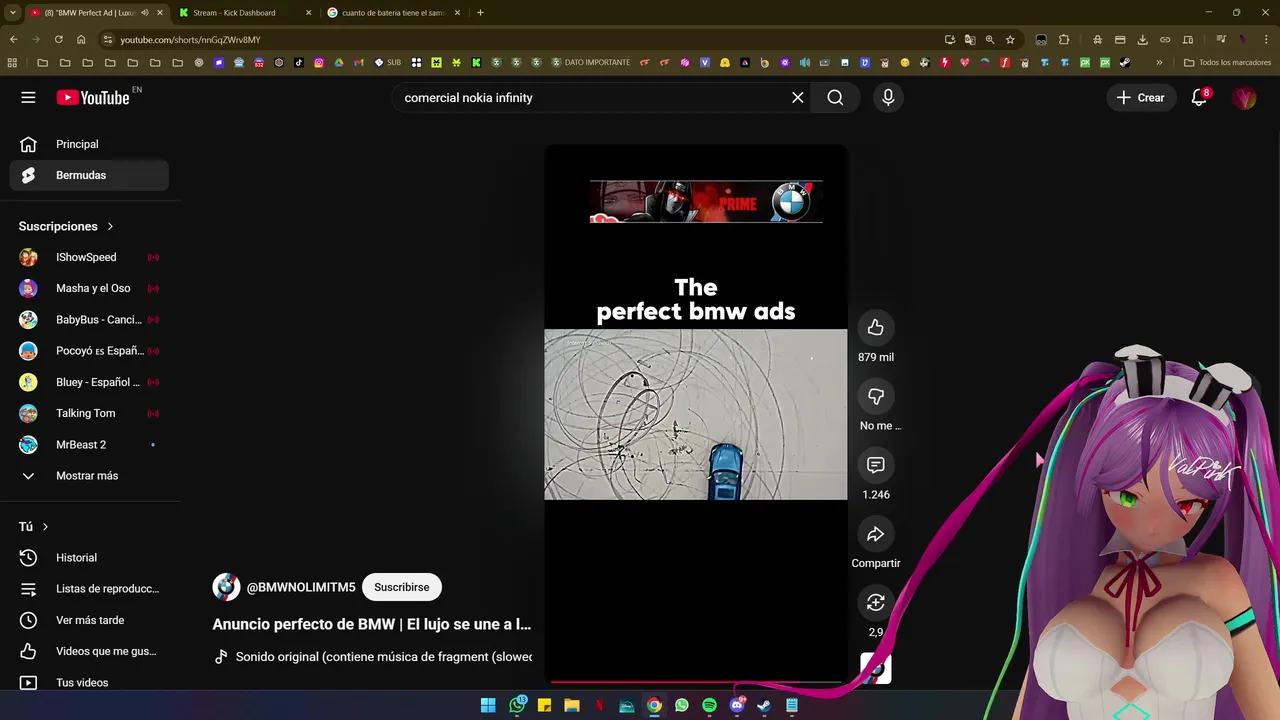
Task: Select Principal in the sidebar
Action: coord(89,144)
